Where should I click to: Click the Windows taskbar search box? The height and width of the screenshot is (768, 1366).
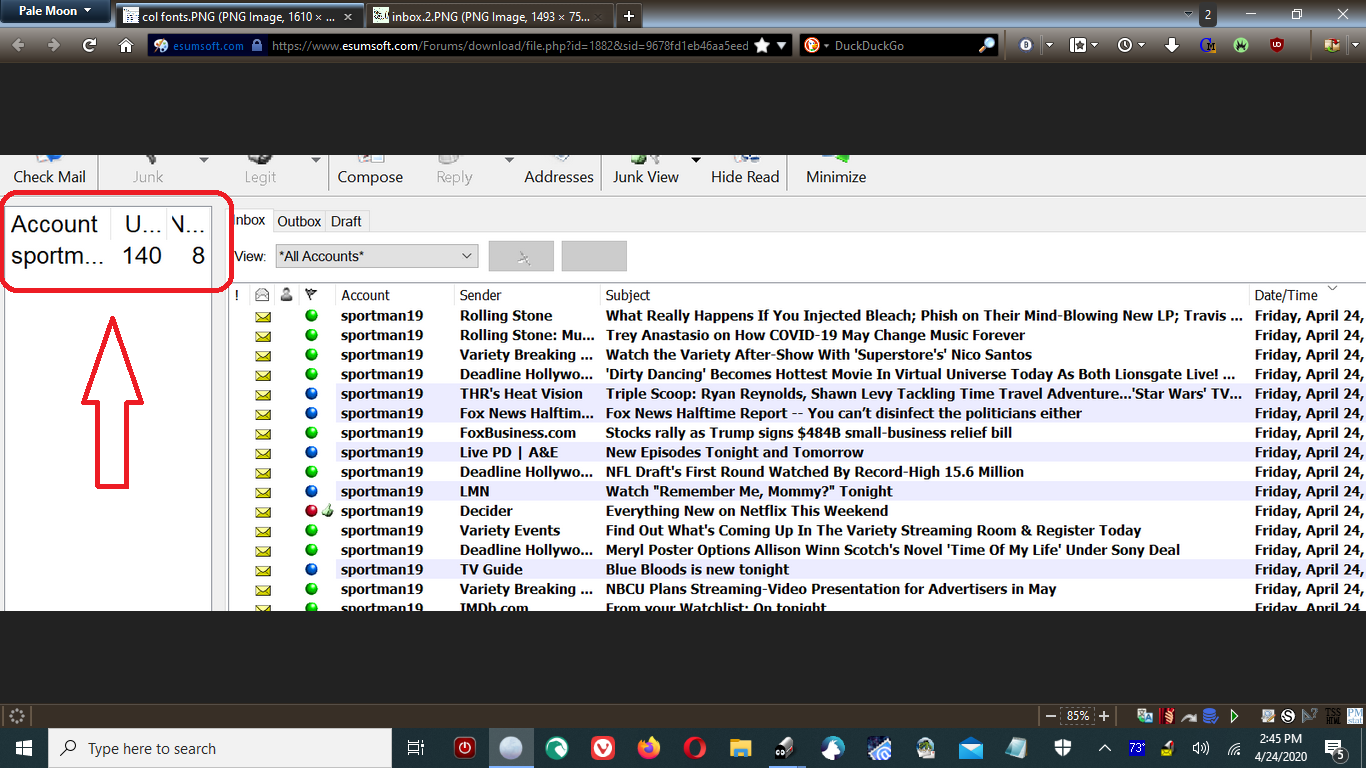[x=220, y=748]
